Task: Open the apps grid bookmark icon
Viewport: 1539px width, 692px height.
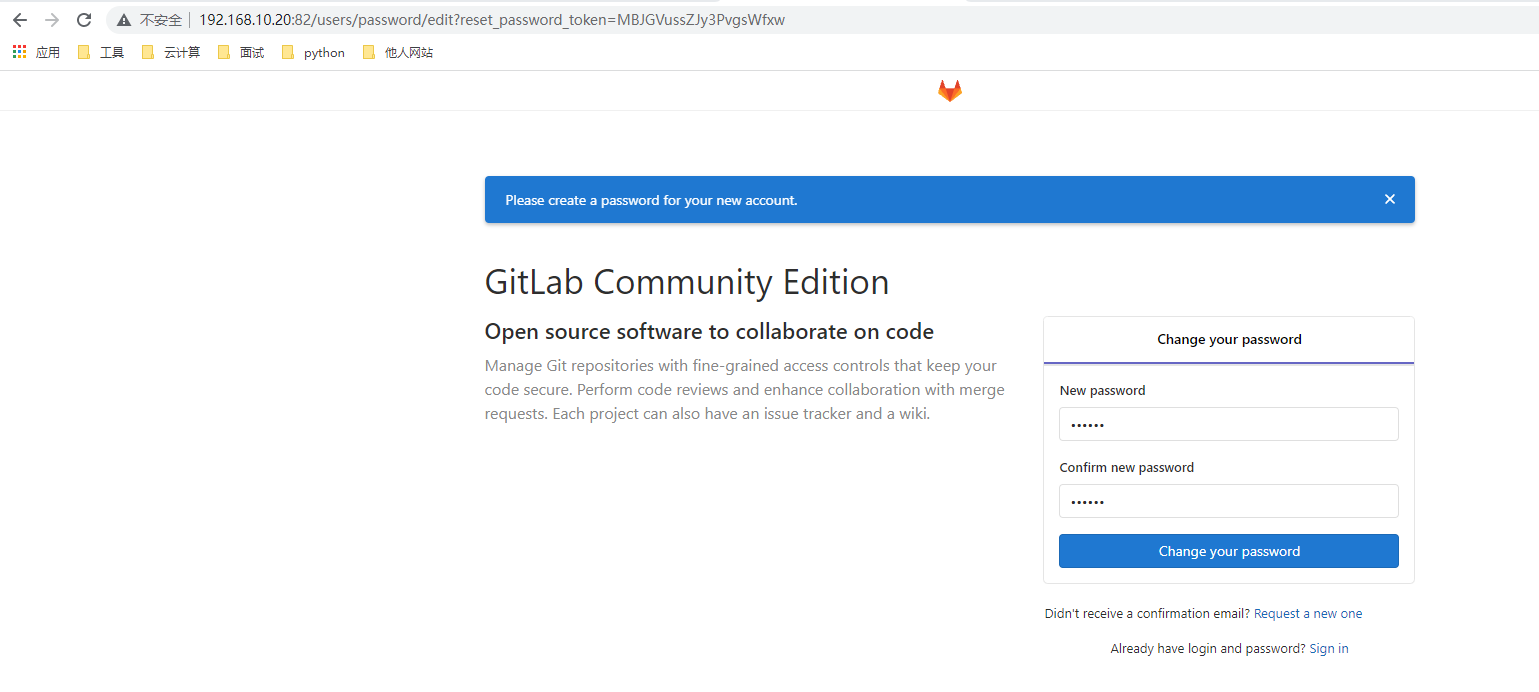Action: 19,52
